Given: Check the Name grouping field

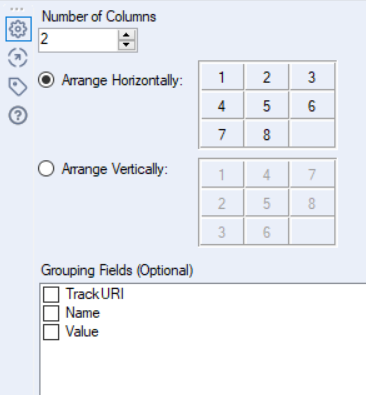Looking at the screenshot, I should coord(51,313).
